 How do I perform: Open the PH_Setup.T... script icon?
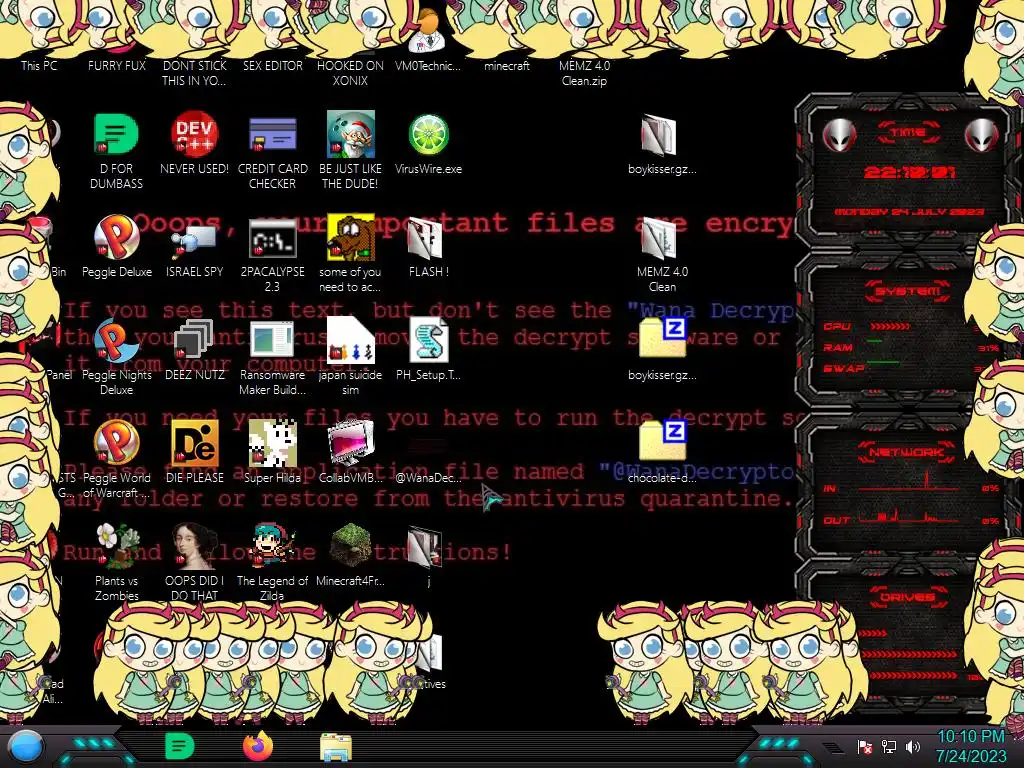point(428,341)
